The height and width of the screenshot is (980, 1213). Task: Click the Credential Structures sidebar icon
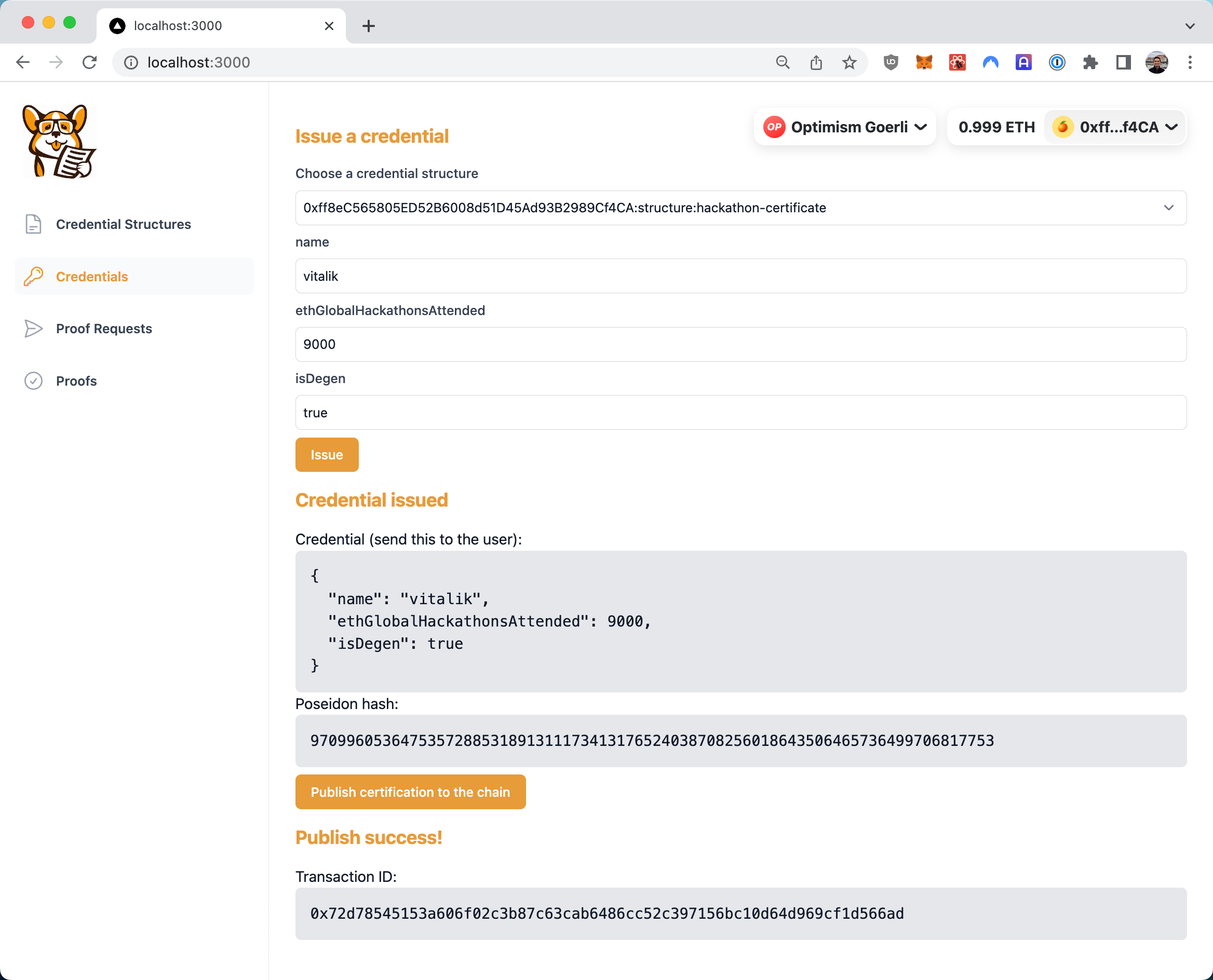33,224
